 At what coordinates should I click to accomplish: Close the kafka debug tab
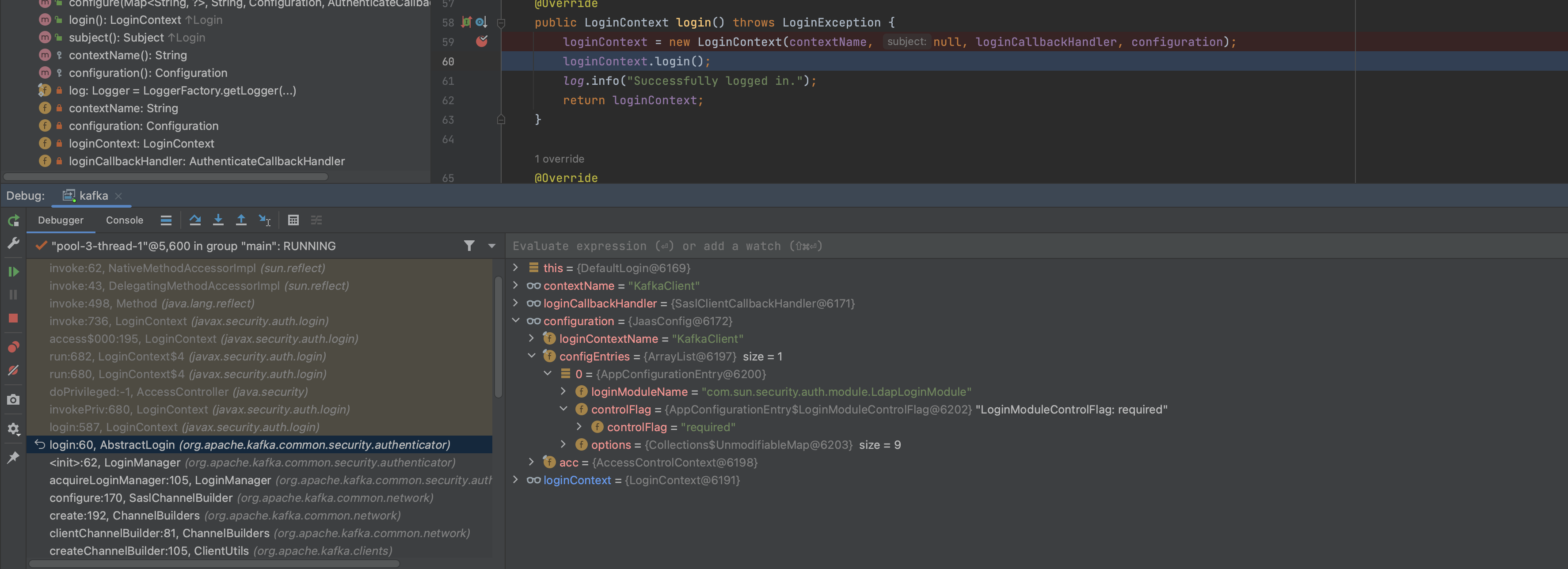[119, 196]
